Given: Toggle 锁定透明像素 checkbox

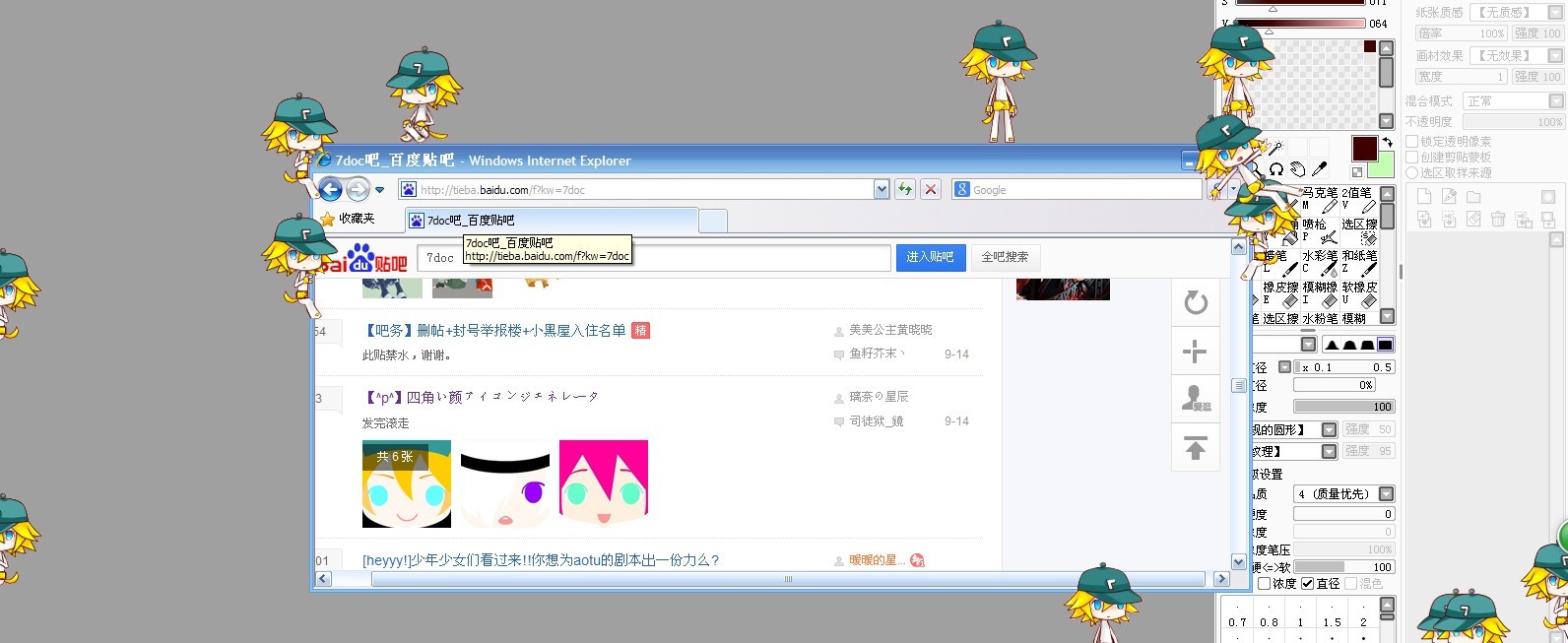Looking at the screenshot, I should (1411, 142).
